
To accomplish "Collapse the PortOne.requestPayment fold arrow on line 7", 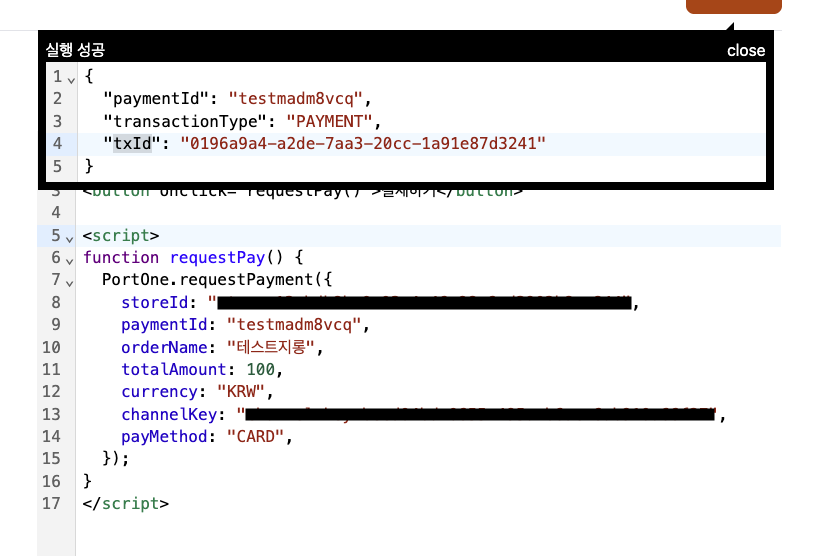I will point(70,283).
